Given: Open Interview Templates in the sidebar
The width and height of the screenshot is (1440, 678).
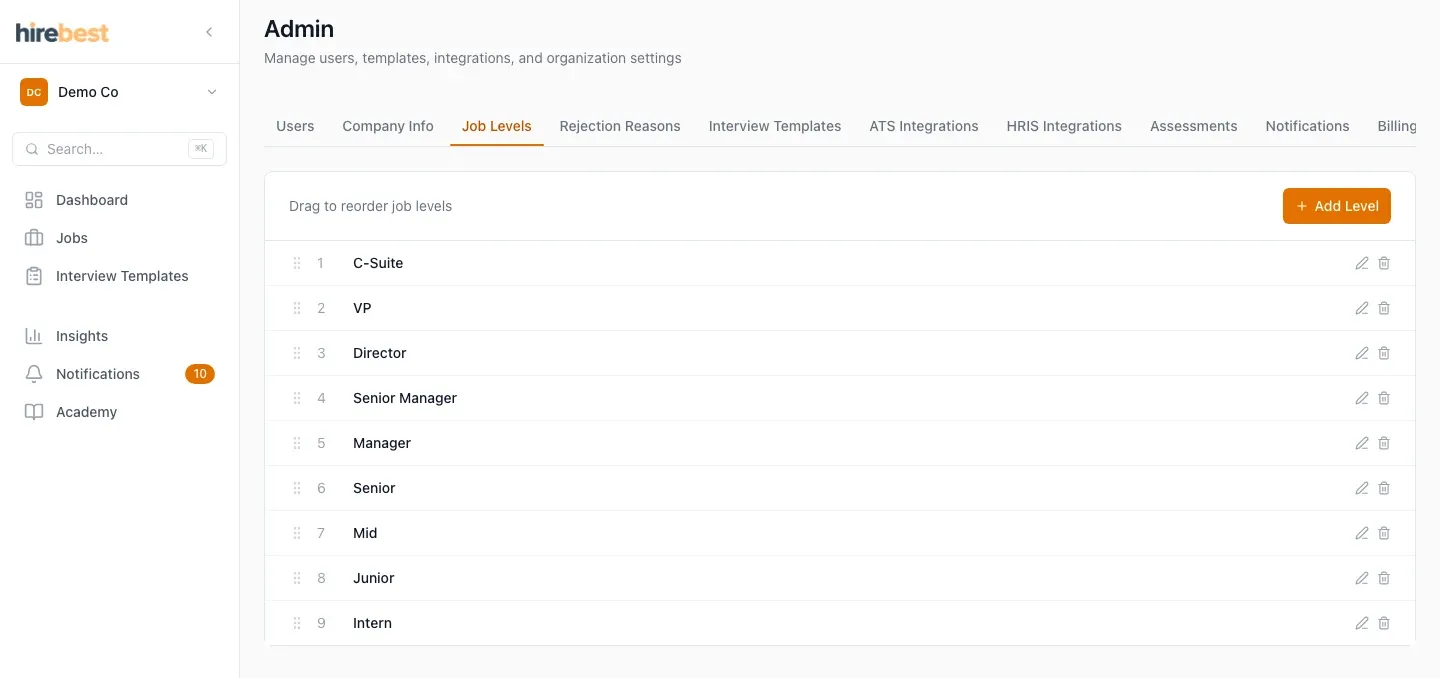Looking at the screenshot, I should [x=120, y=276].
